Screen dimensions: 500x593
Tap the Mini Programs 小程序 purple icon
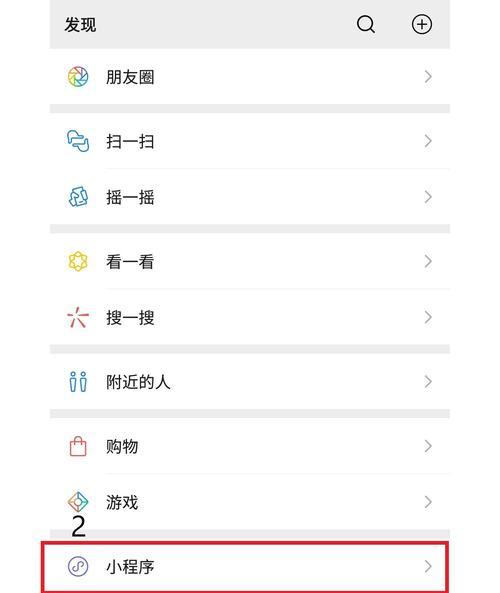(x=78, y=567)
